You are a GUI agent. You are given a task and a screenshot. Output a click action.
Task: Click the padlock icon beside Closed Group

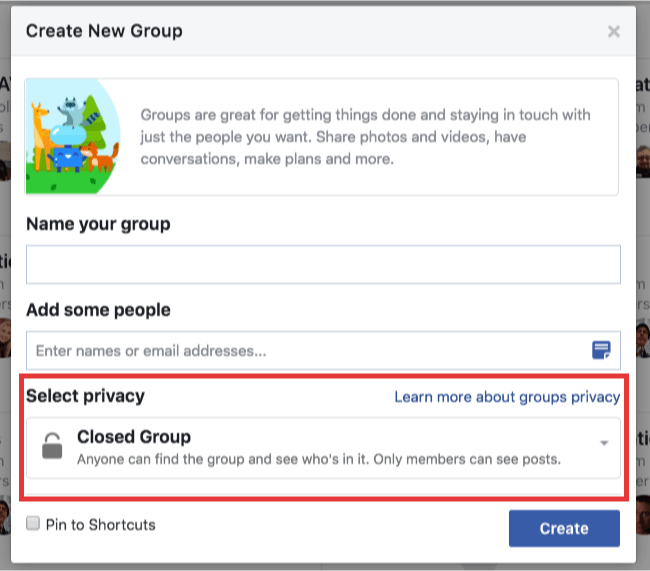click(52, 446)
